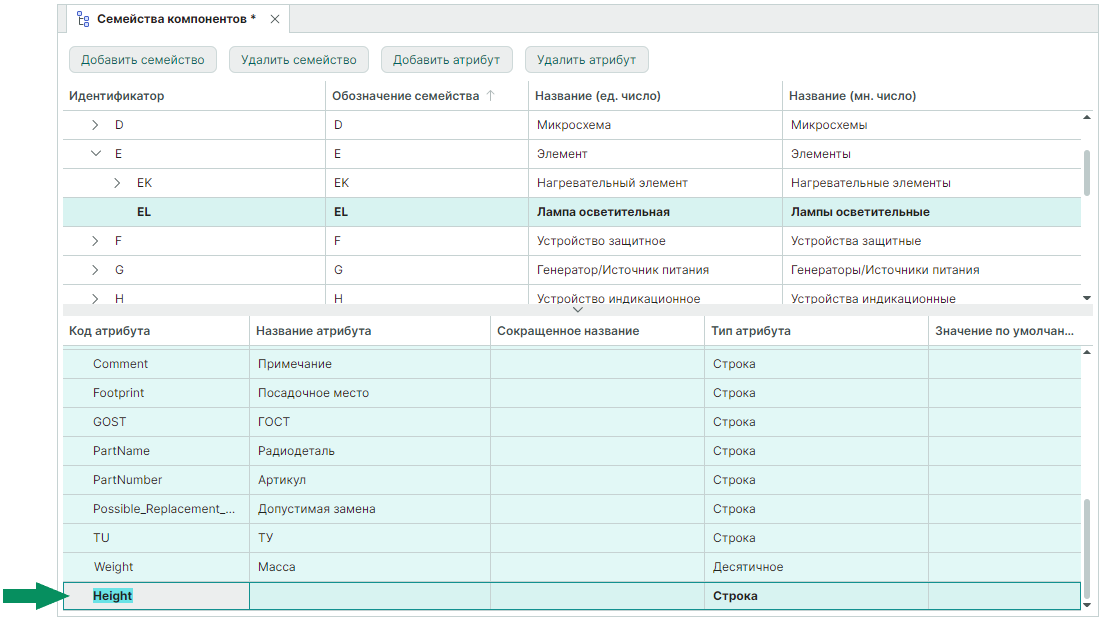Expand the G family row
Viewport: 1103px width, 621px height.
click(95, 270)
